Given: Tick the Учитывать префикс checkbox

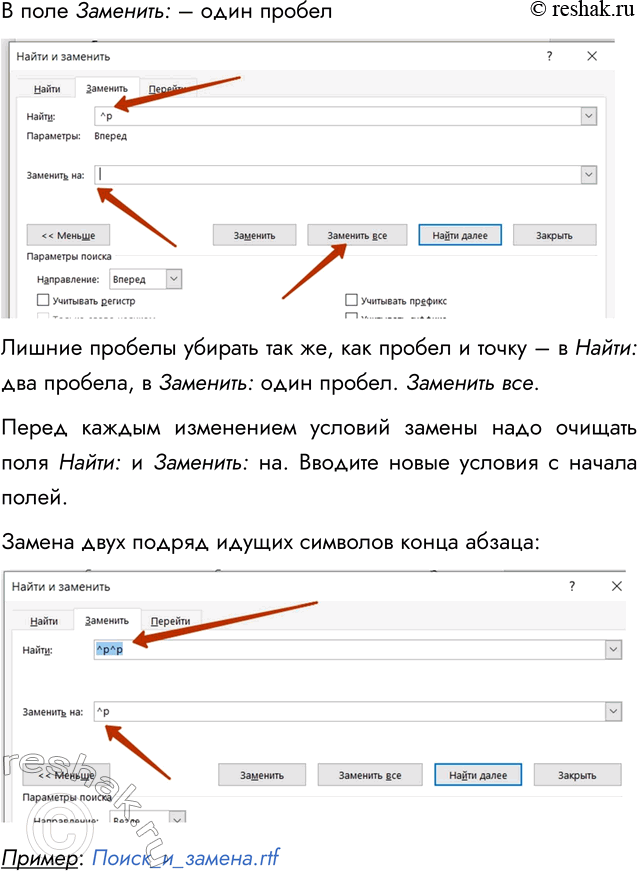Looking at the screenshot, I should click(352, 300).
